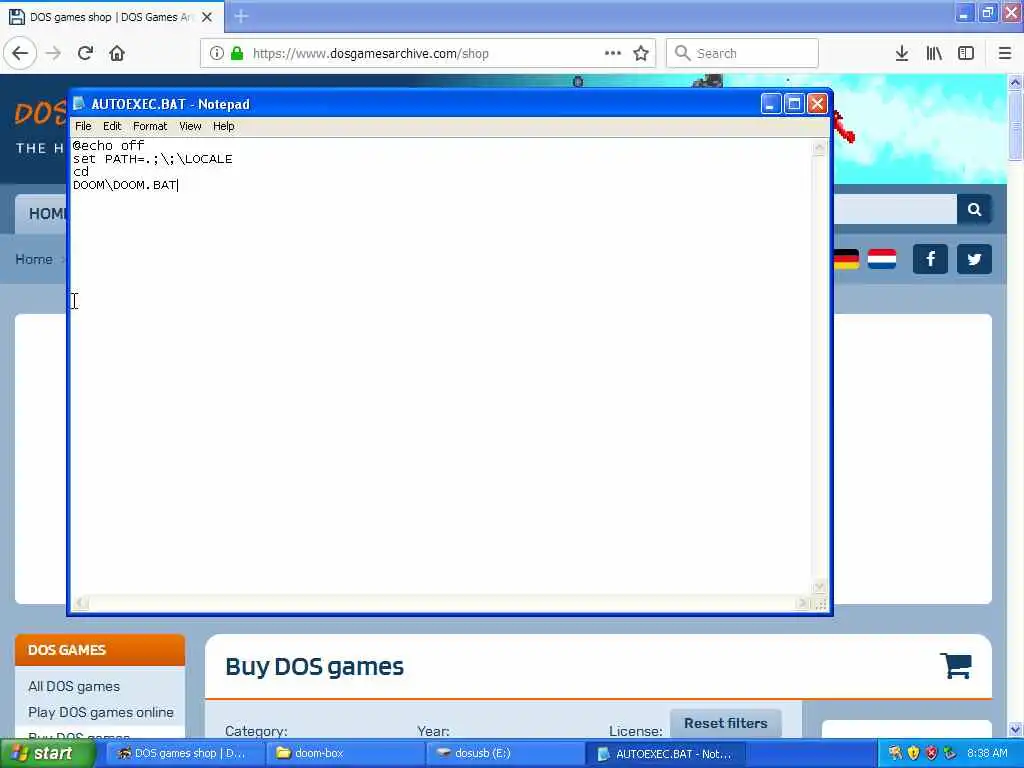The width and height of the screenshot is (1024, 768).
Task: Place cursor in '@echo off' line
Action: point(108,146)
